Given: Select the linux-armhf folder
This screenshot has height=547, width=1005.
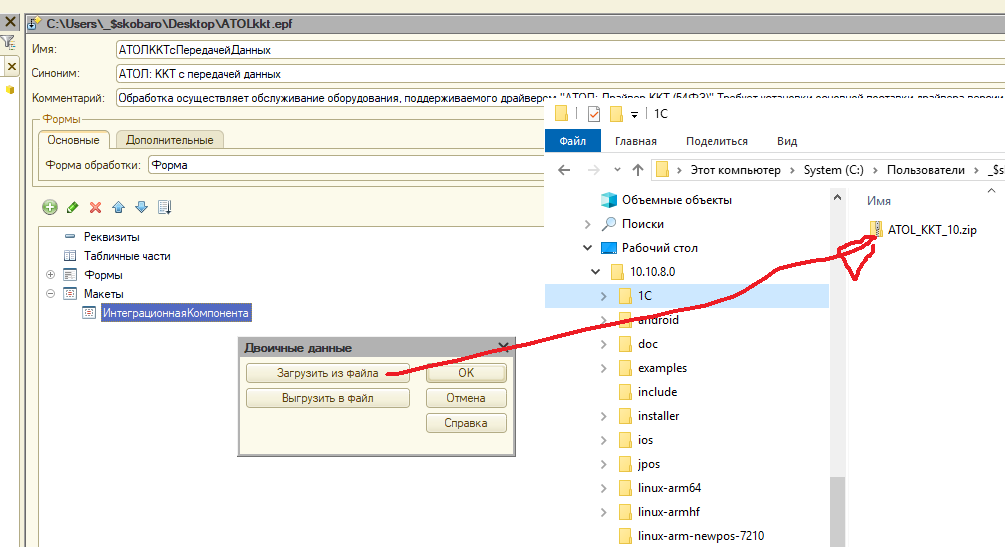Looking at the screenshot, I should click(669, 512).
